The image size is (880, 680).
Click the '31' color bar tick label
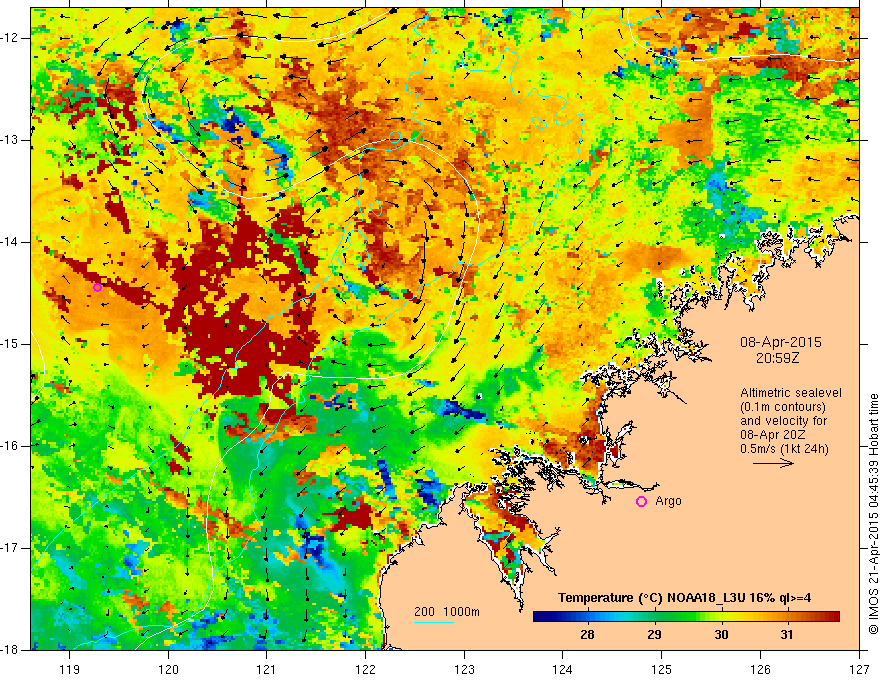(x=787, y=635)
